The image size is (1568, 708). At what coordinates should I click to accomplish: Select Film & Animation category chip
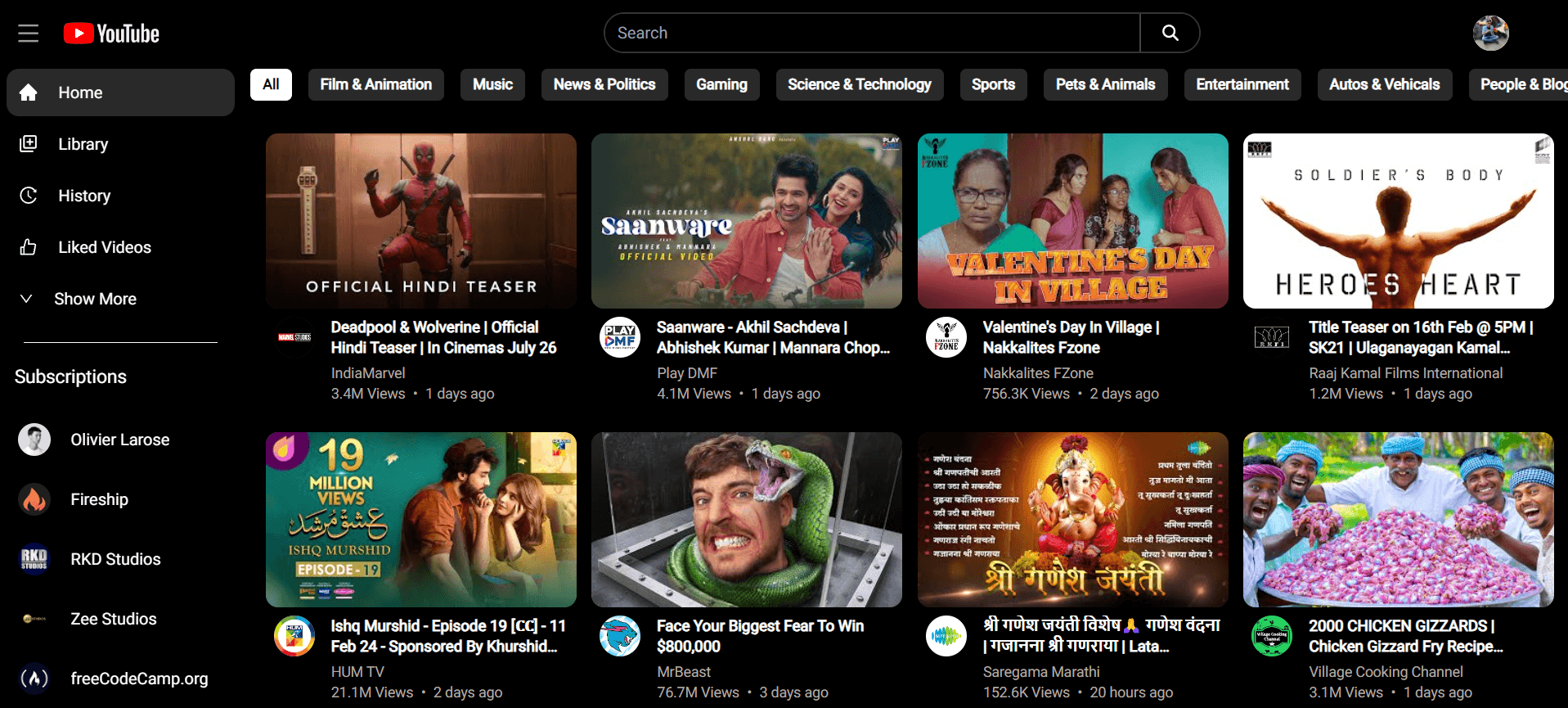(x=376, y=84)
